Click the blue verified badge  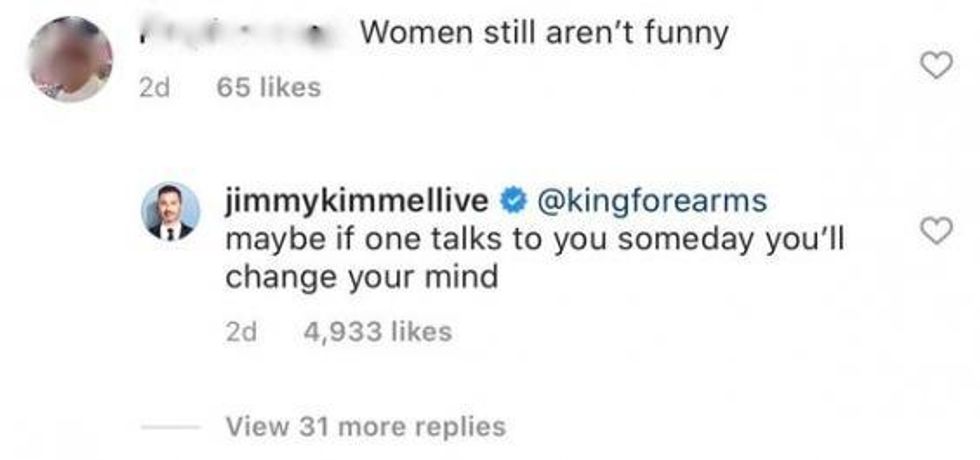tap(512, 201)
